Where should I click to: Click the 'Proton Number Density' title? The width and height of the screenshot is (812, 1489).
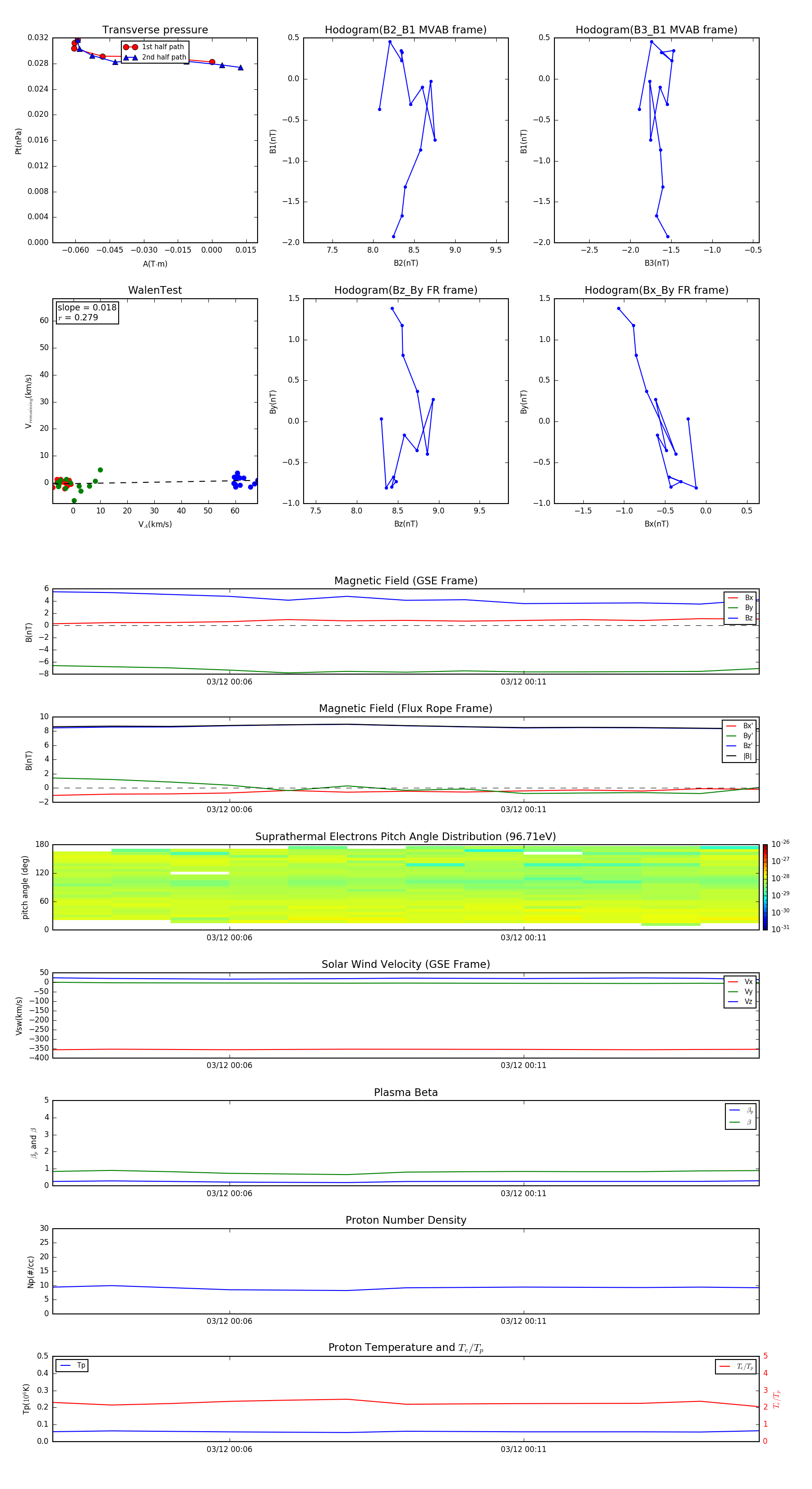click(x=406, y=1220)
